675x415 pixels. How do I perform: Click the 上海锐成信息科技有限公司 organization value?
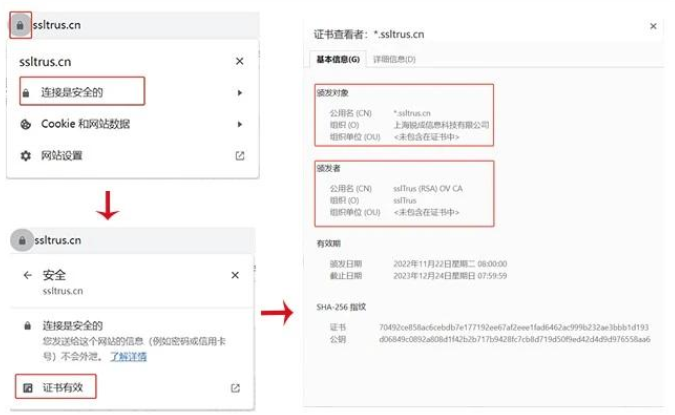(x=441, y=125)
